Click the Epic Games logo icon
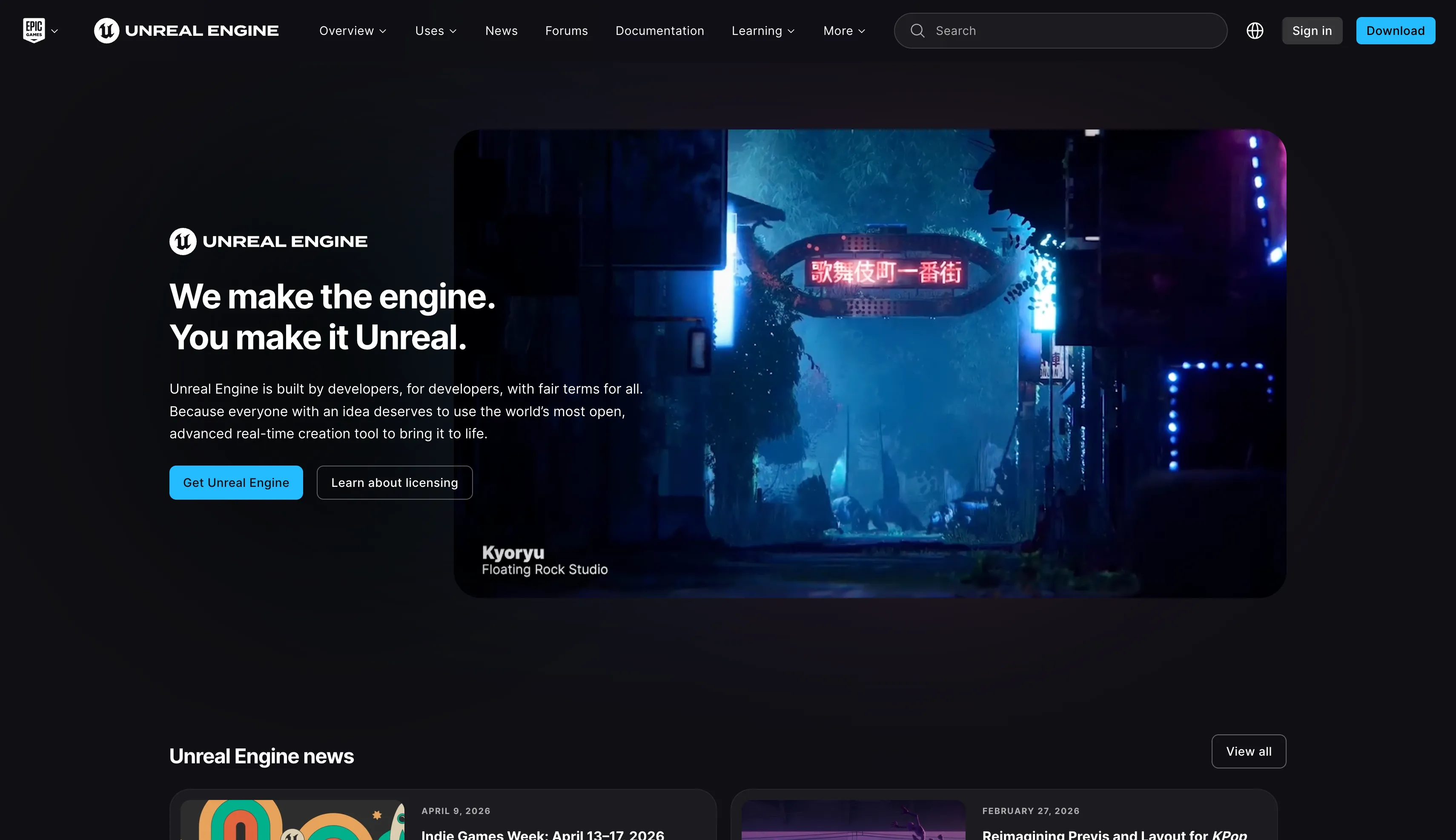The width and height of the screenshot is (1456, 840). click(x=34, y=30)
